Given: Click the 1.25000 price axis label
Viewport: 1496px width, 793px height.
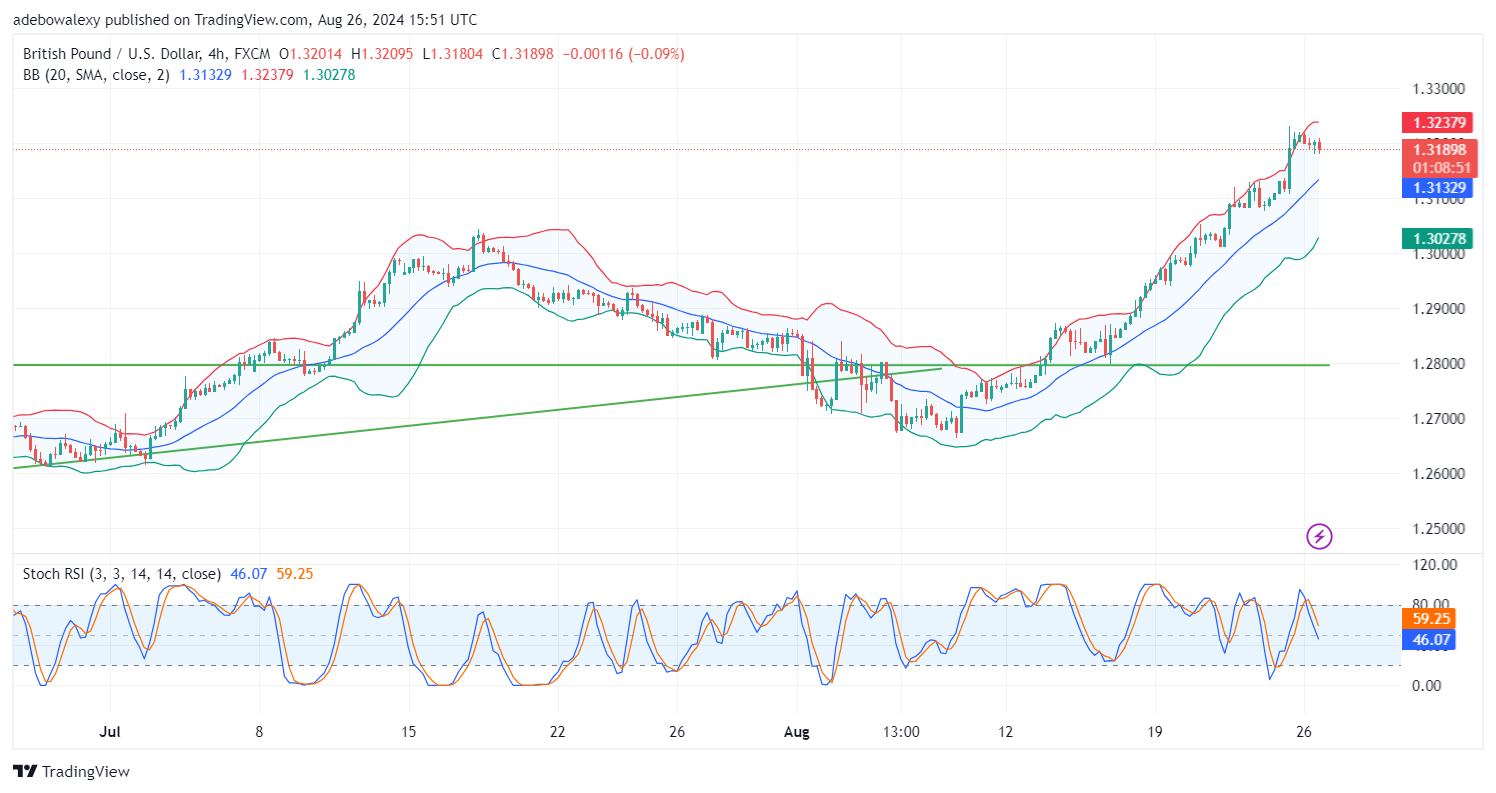Looking at the screenshot, I should coord(1439,529).
